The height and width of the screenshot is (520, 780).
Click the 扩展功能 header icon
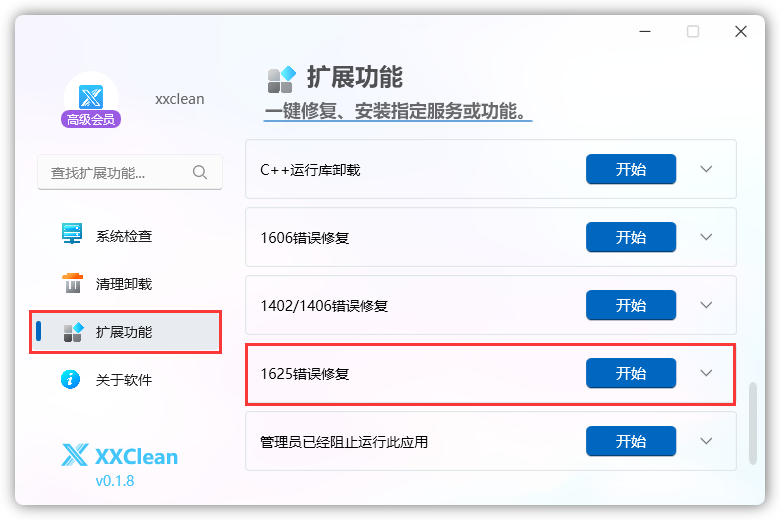pos(281,78)
